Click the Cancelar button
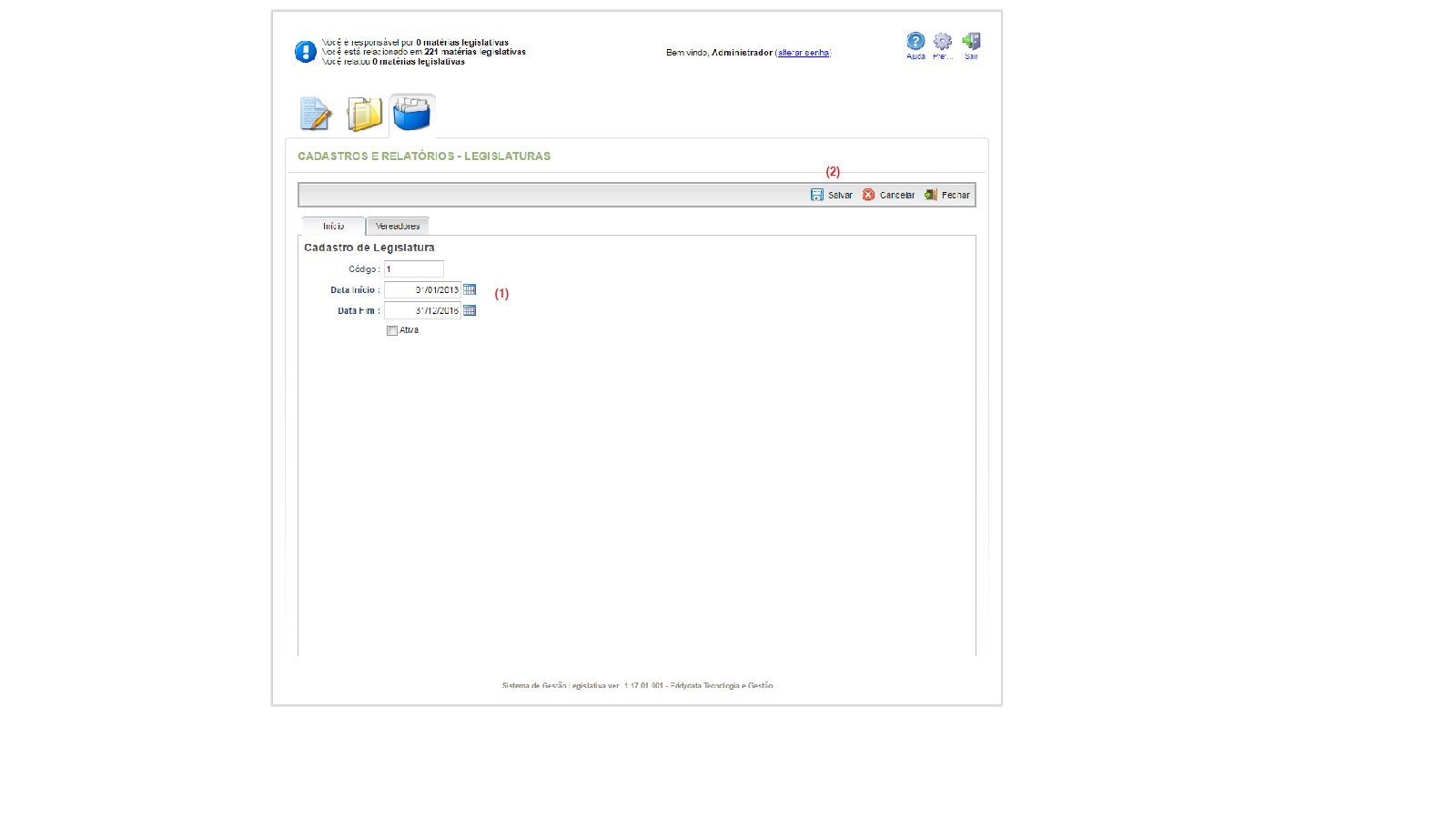Image resolution: width=1456 pixels, height=819 pixels. [x=888, y=195]
